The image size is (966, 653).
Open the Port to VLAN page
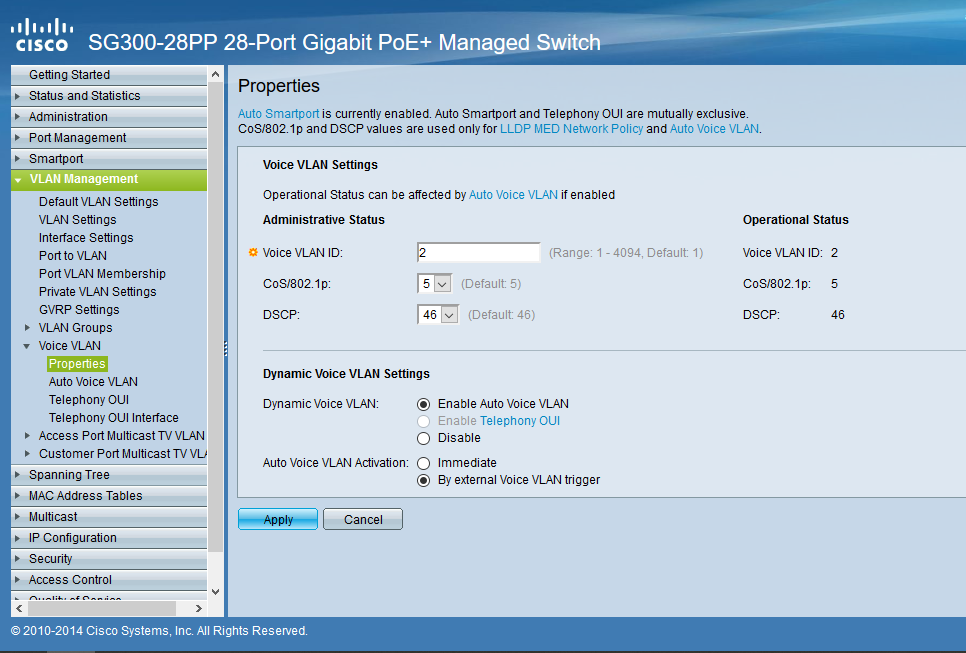(73, 256)
